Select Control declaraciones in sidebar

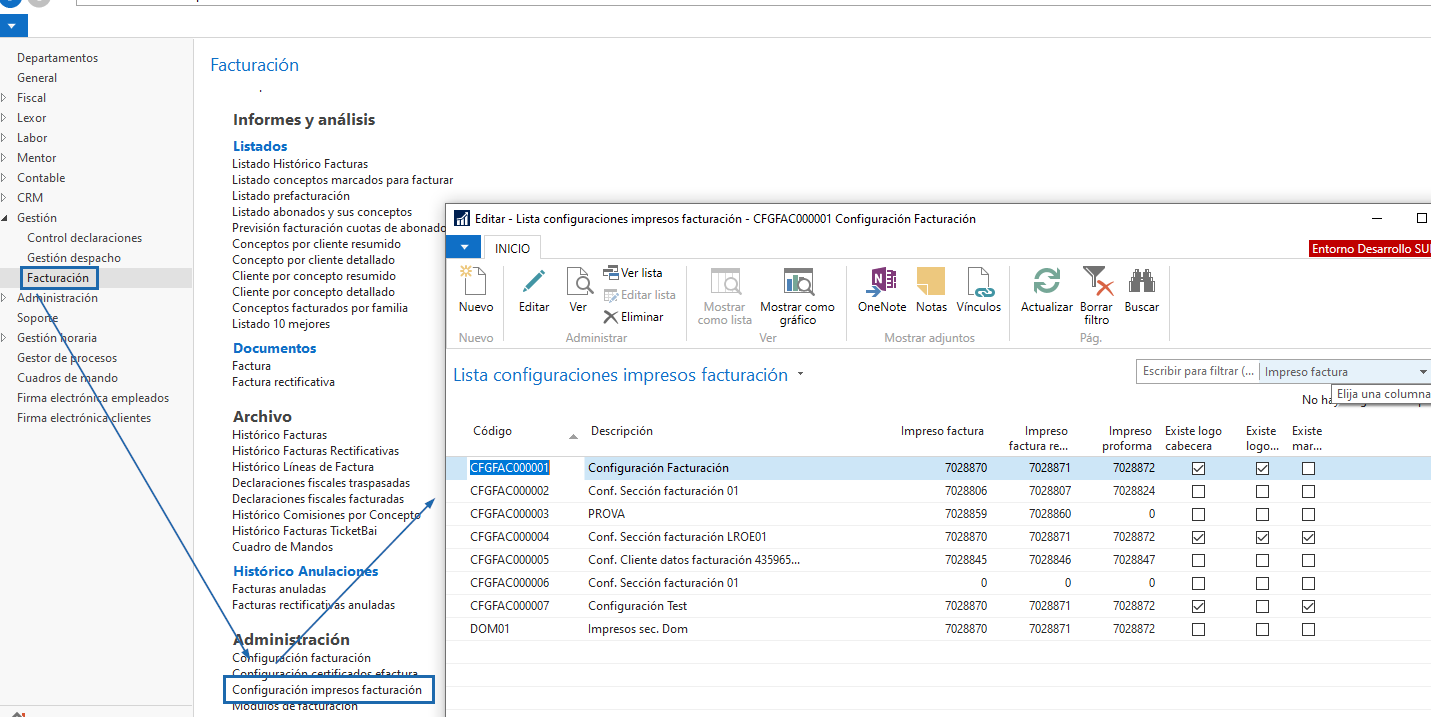tap(84, 238)
